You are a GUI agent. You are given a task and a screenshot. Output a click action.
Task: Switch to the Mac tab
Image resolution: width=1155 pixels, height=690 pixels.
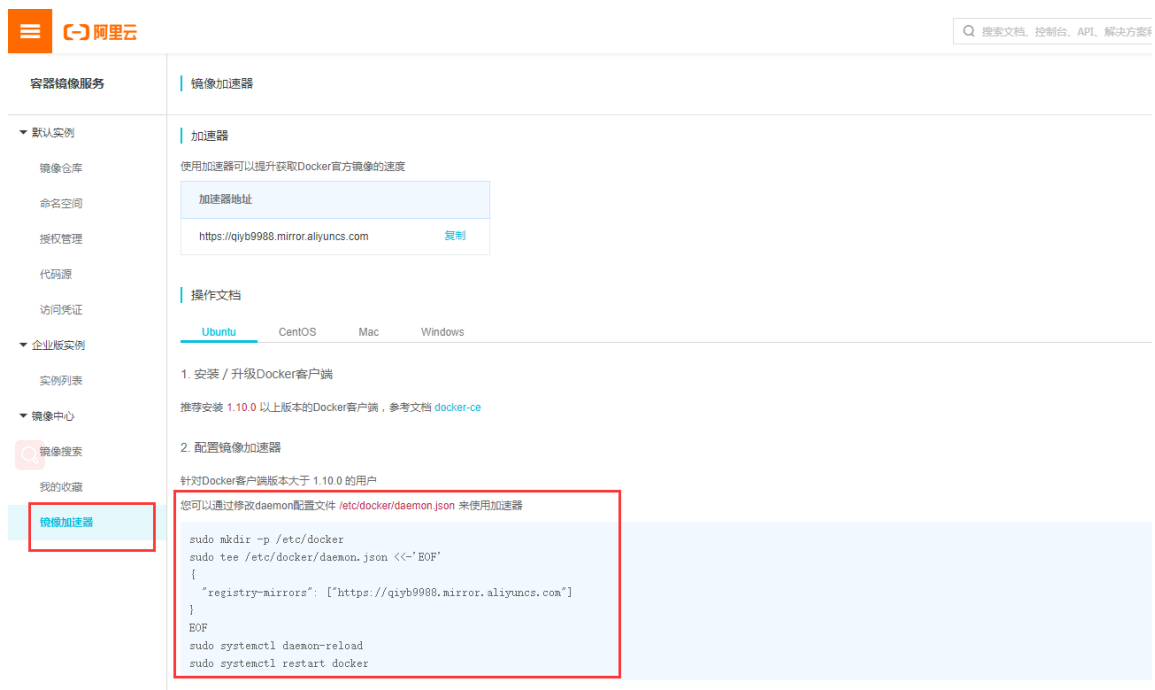[368, 332]
